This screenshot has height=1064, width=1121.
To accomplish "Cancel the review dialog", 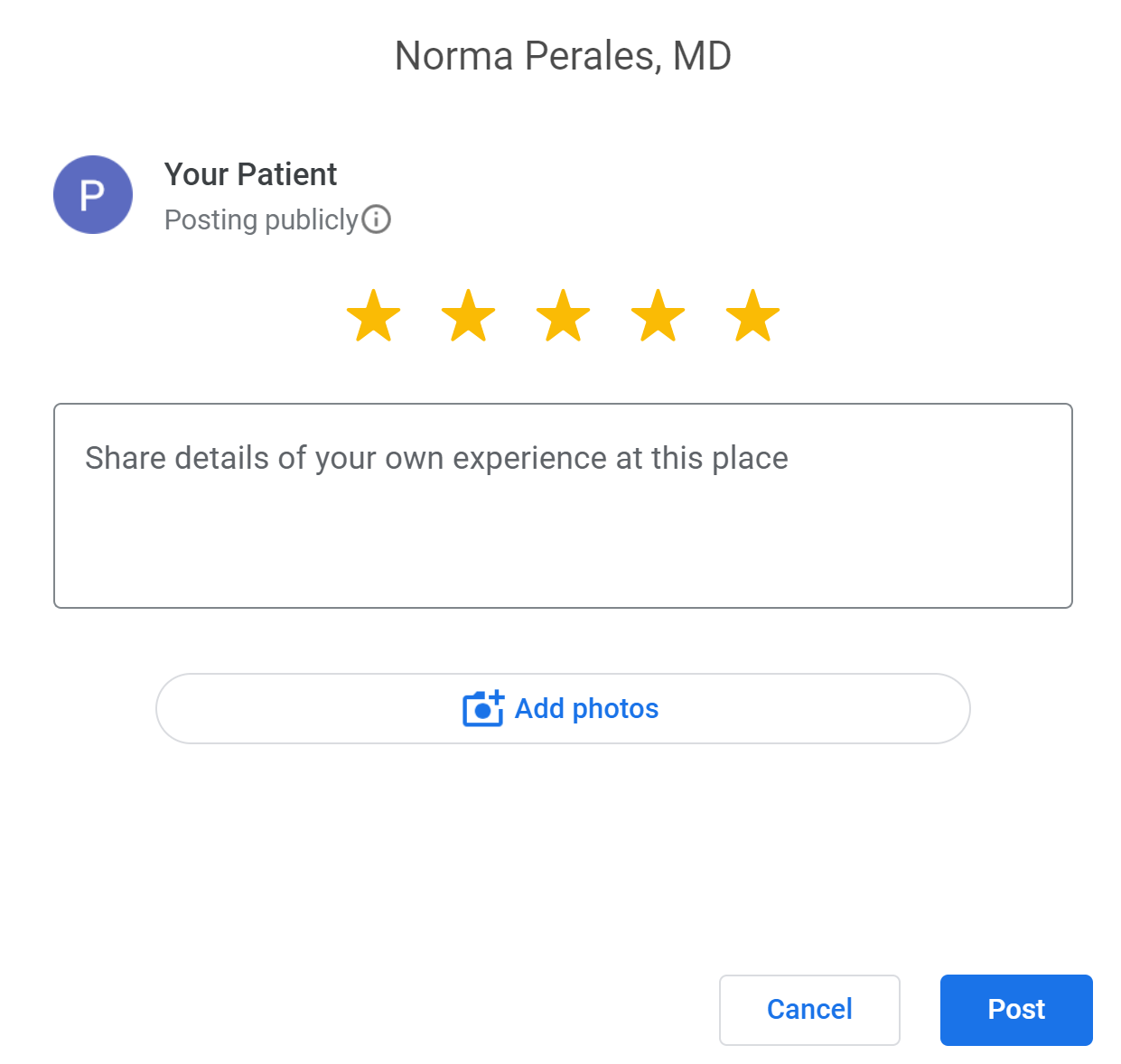I will [809, 1010].
